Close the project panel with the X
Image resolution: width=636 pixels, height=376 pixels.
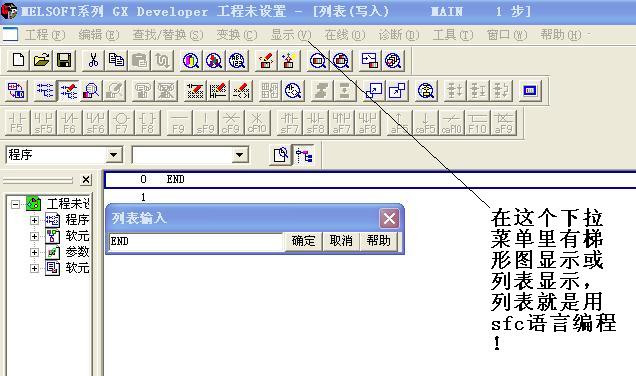(x=86, y=180)
